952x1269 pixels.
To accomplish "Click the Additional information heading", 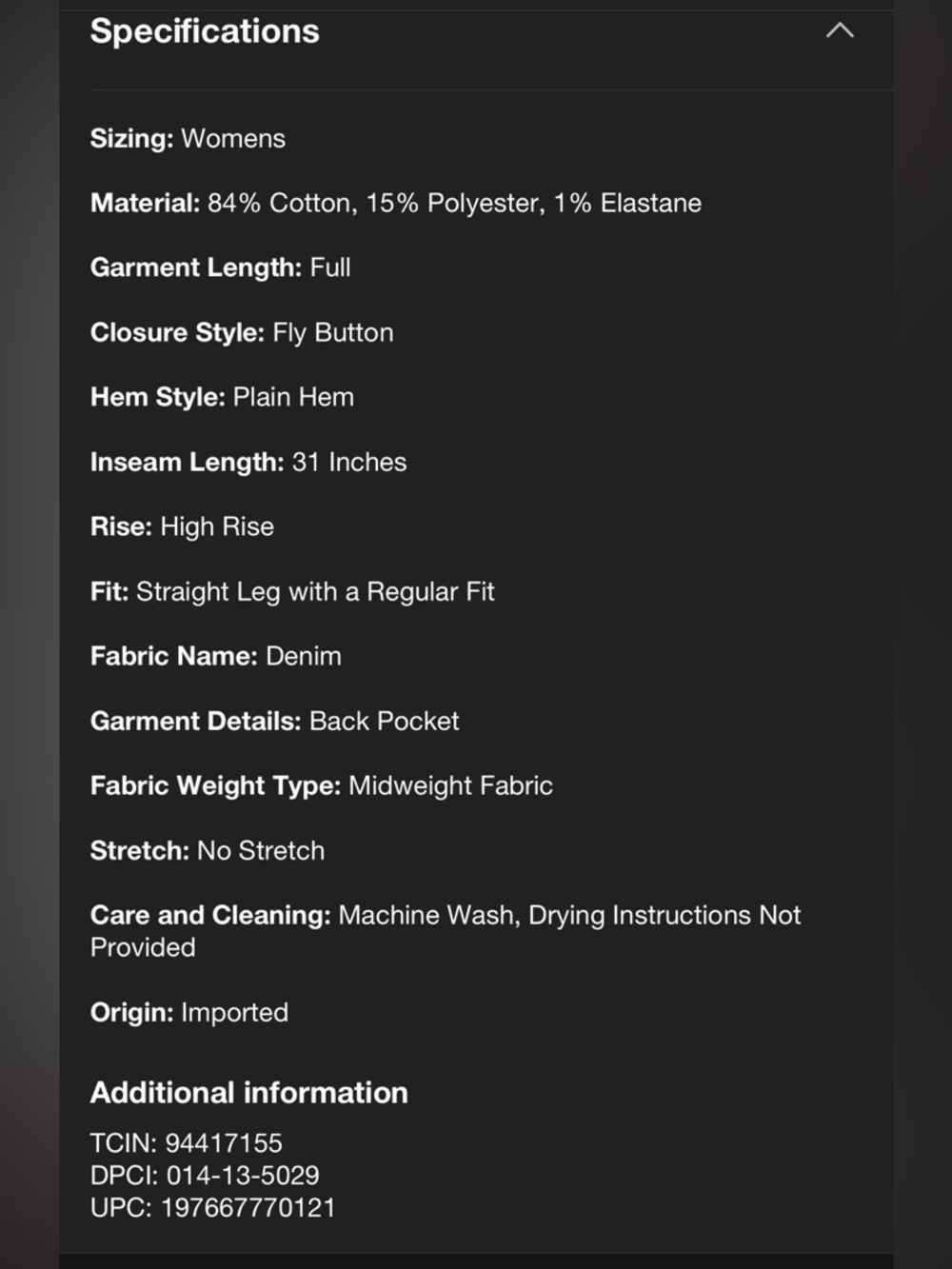I will (249, 1093).
